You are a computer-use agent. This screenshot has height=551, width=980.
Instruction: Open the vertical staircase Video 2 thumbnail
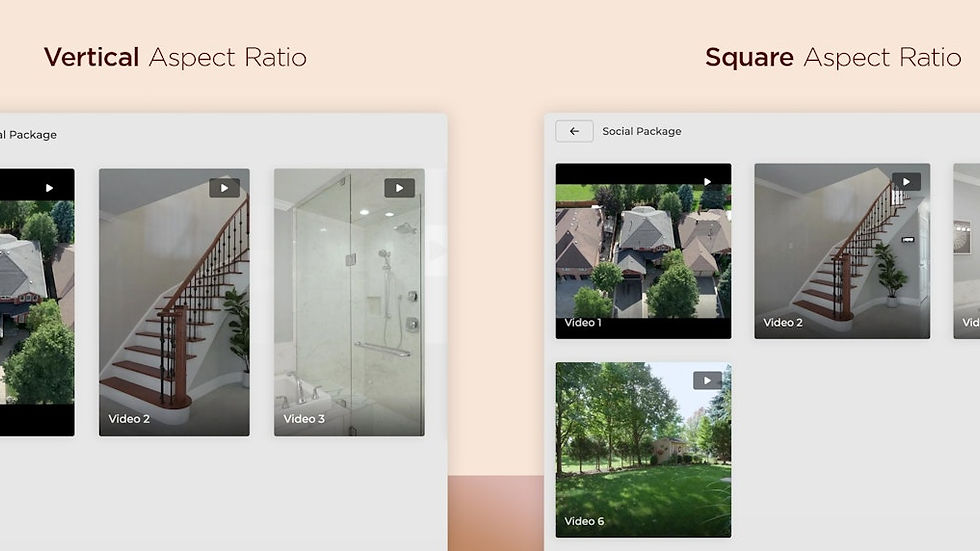174,302
